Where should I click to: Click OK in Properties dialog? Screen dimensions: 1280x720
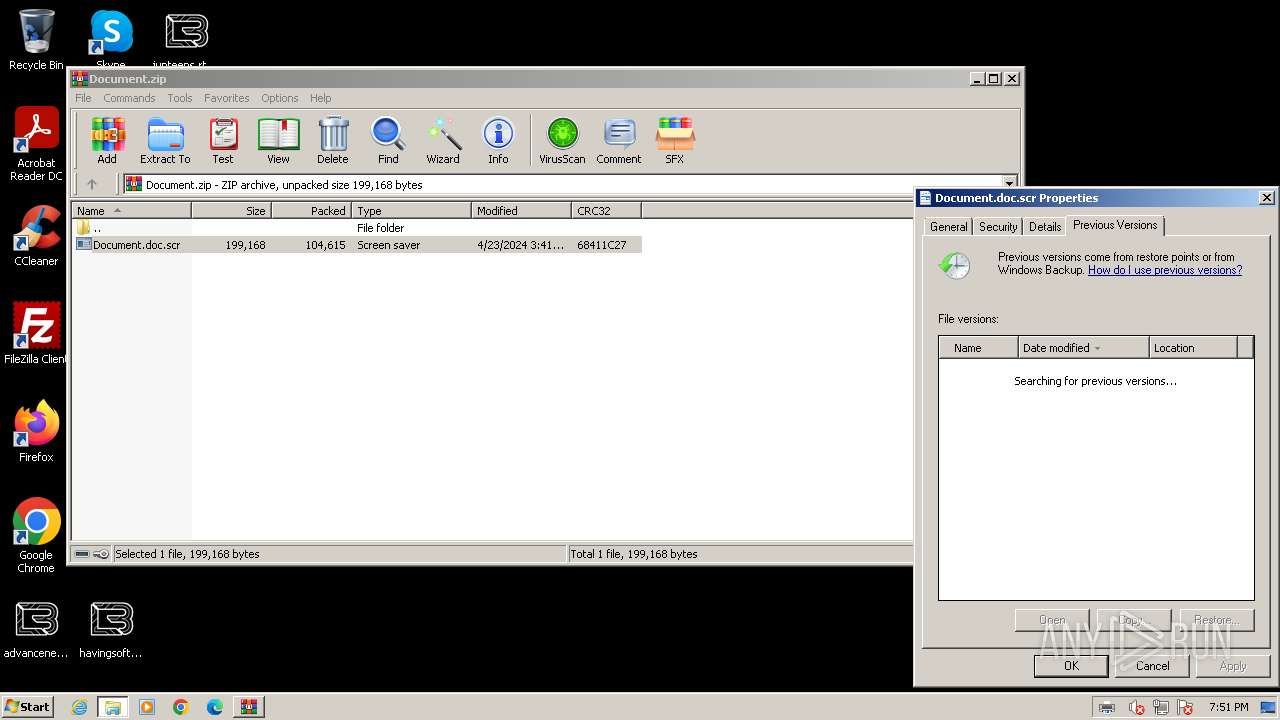(x=1071, y=666)
